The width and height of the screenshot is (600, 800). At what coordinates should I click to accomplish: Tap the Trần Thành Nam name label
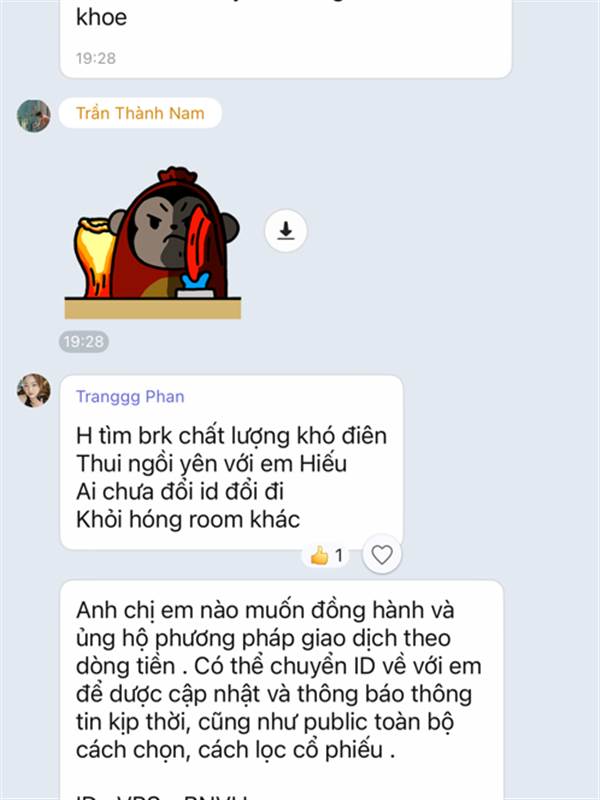click(140, 113)
